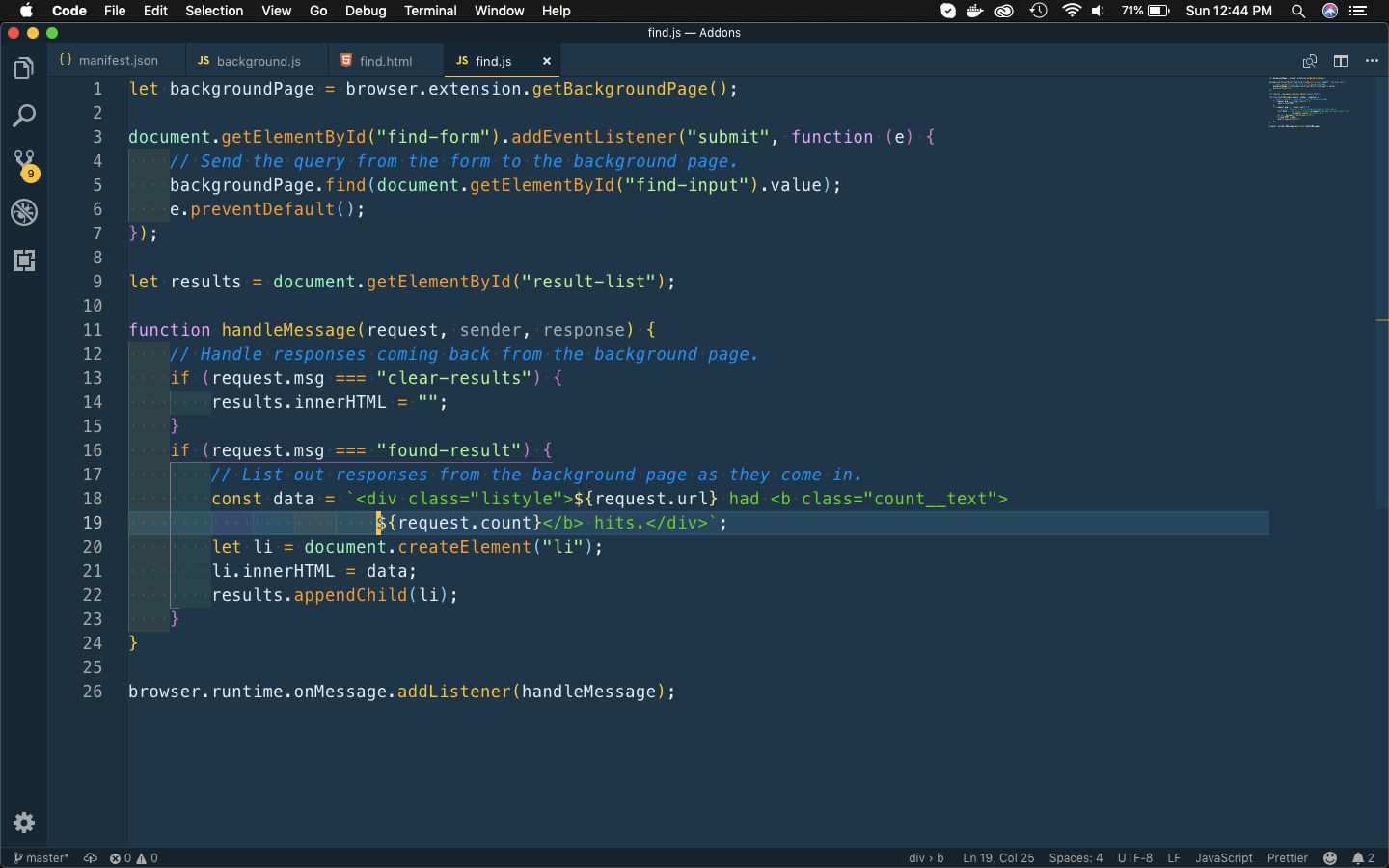Click the checkmark task app icon in menu bar
Screen dimensions: 1389x868
pos(948,11)
